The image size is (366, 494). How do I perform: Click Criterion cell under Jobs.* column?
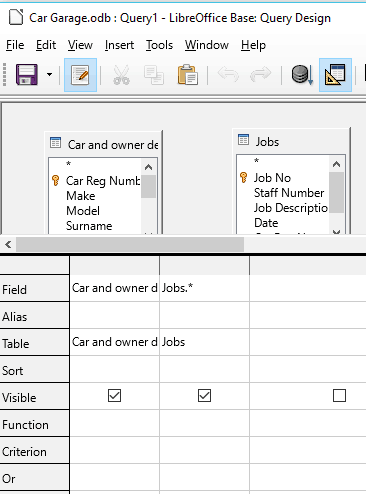click(x=204, y=450)
